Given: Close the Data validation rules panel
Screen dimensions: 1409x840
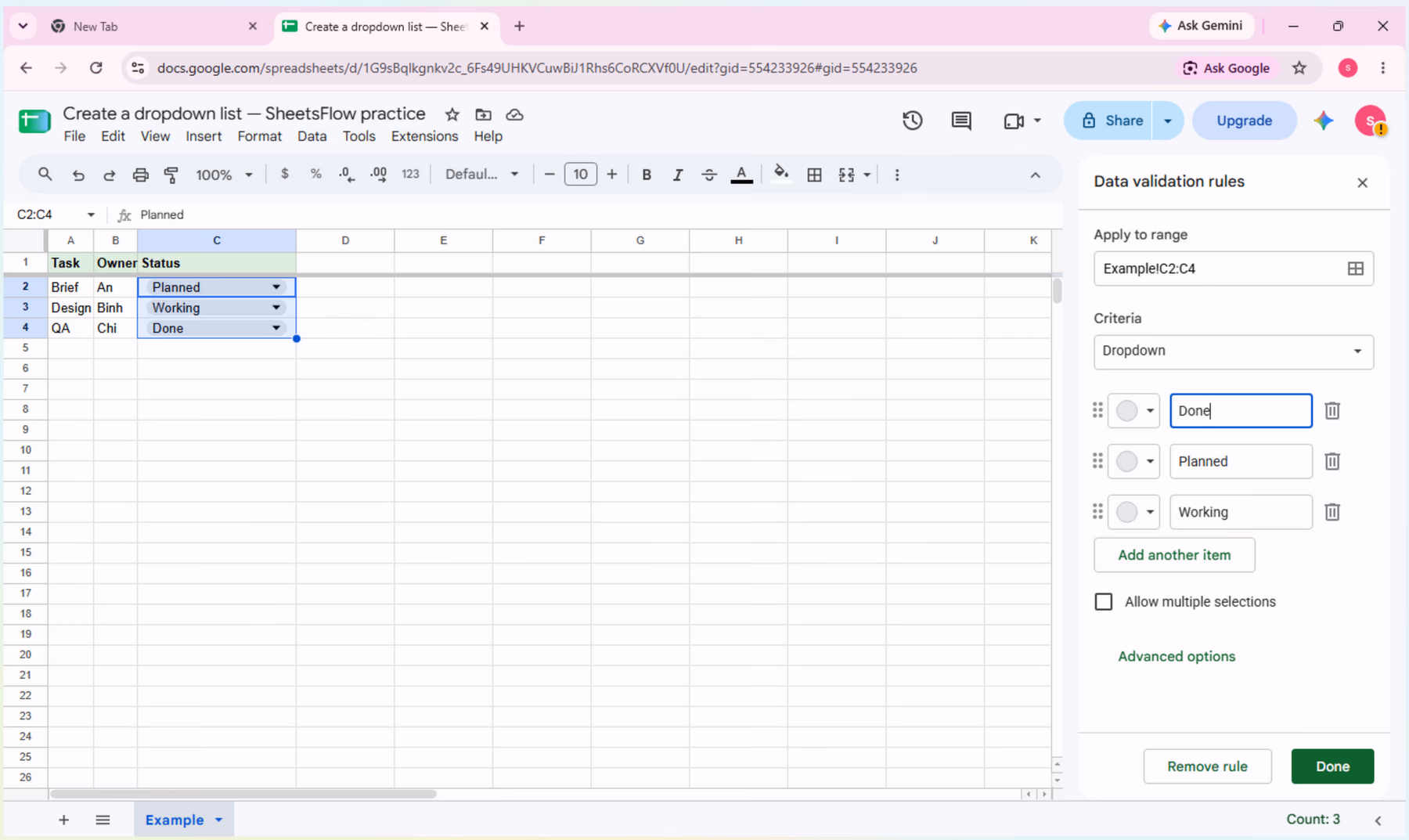Looking at the screenshot, I should point(1362,182).
